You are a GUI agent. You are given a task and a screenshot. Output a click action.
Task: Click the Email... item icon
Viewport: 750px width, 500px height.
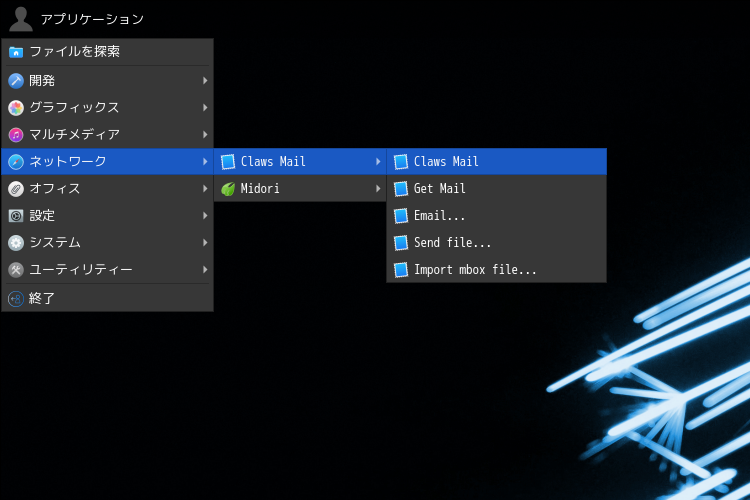(401, 216)
